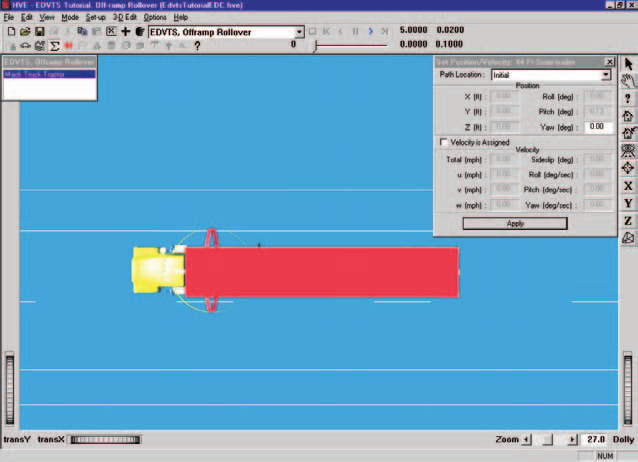
Task: Align view to X axis
Action: click(x=628, y=186)
